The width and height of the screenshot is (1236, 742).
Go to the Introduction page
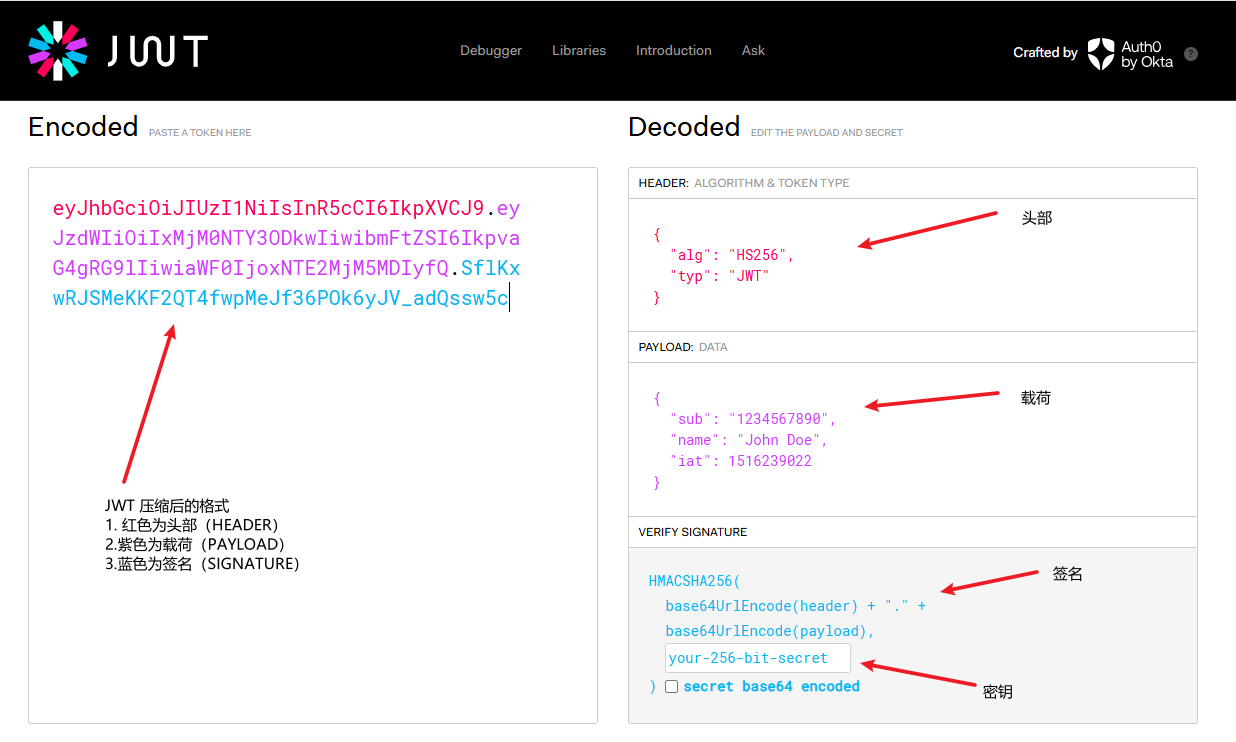point(674,50)
